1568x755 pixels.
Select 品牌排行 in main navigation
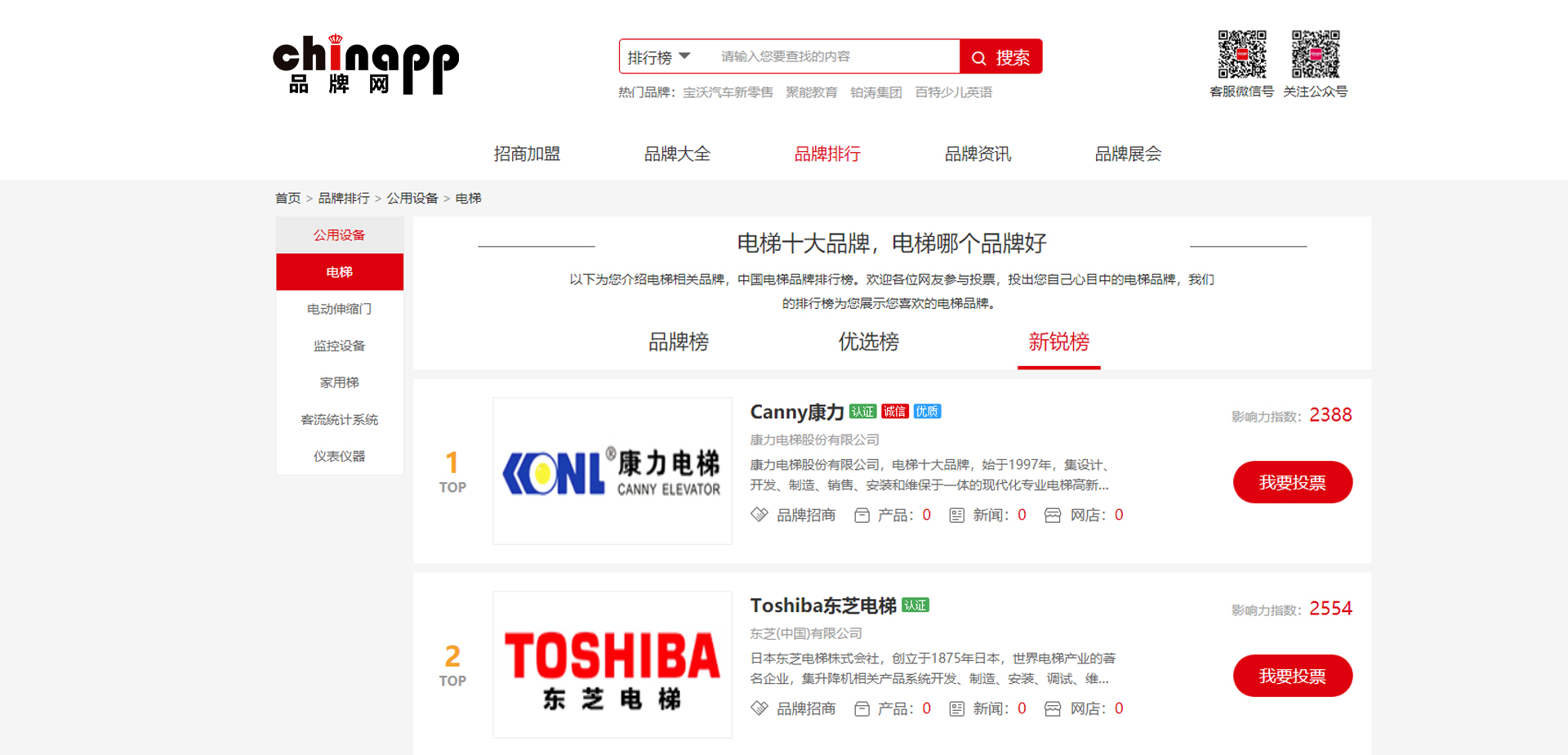pos(827,154)
